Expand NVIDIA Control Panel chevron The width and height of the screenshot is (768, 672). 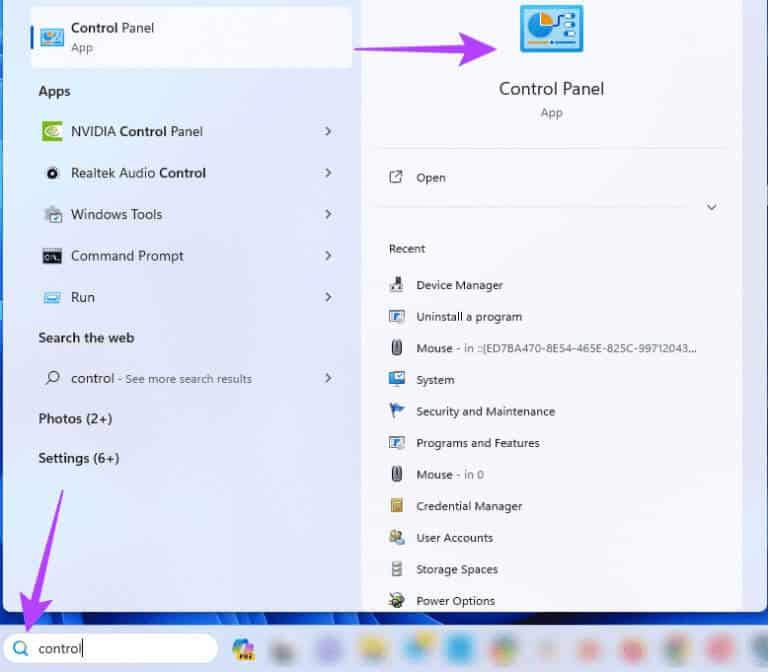coord(328,131)
